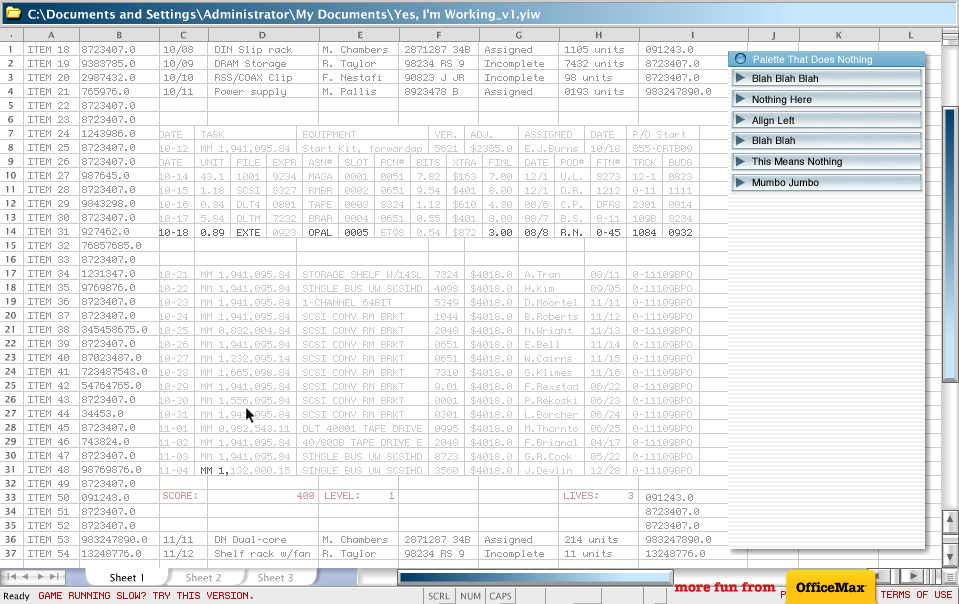Screen dimensions: 959x604
Task: Select column A header
Action: (x=51, y=35)
